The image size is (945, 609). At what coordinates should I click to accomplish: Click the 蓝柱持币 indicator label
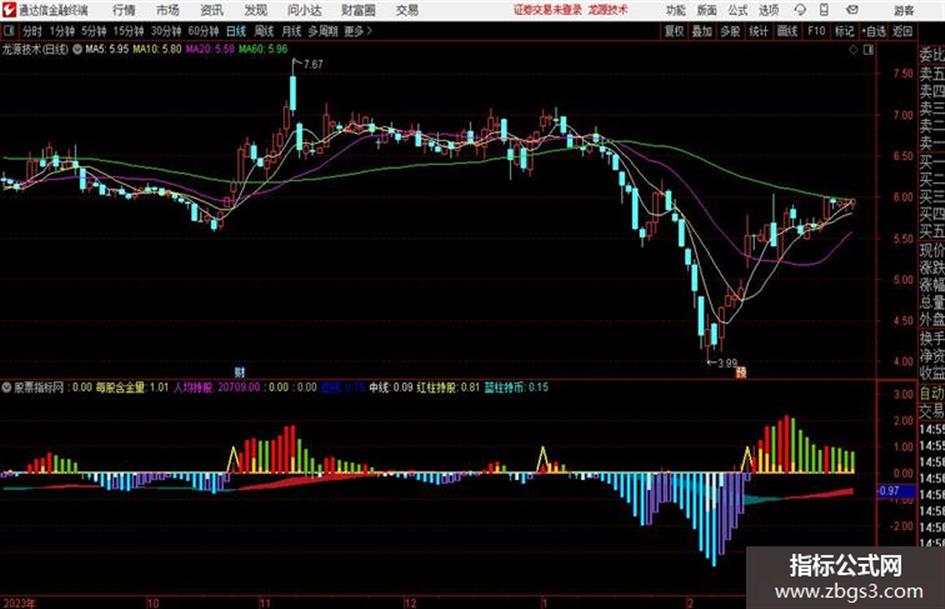(516, 388)
